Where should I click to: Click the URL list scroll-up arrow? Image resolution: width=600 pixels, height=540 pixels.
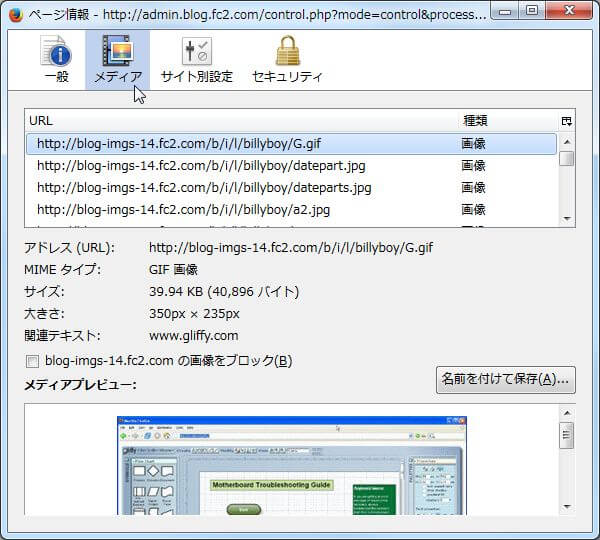tap(567, 142)
